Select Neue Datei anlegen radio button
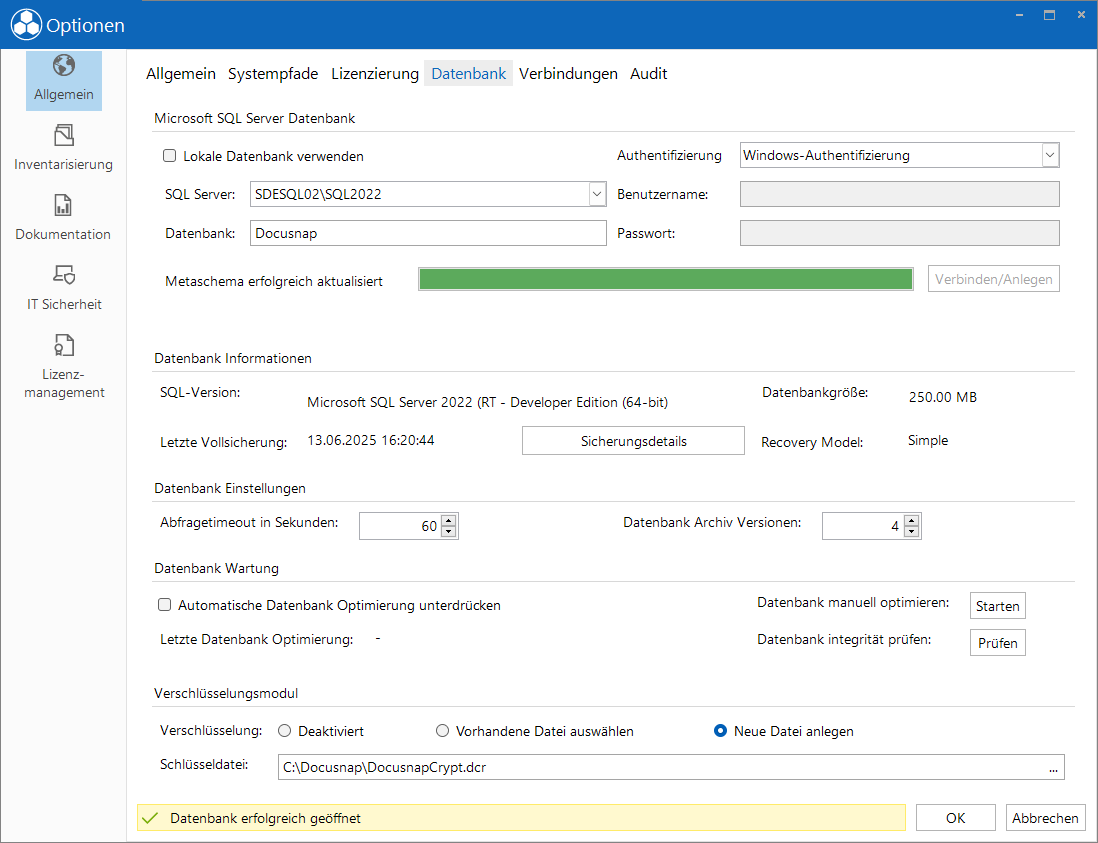Image resolution: width=1098 pixels, height=843 pixels. (720, 731)
